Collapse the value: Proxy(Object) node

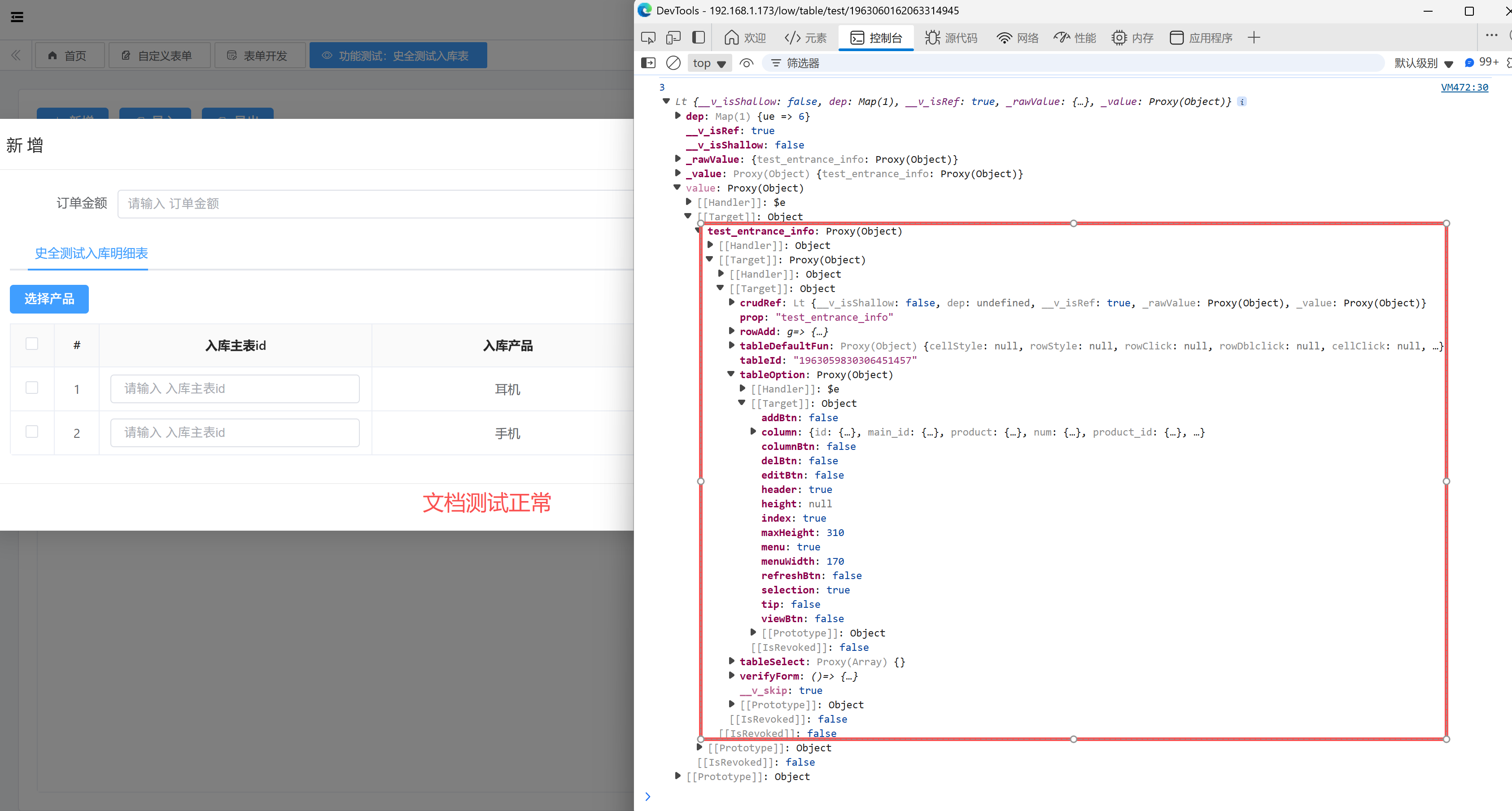[x=677, y=187]
